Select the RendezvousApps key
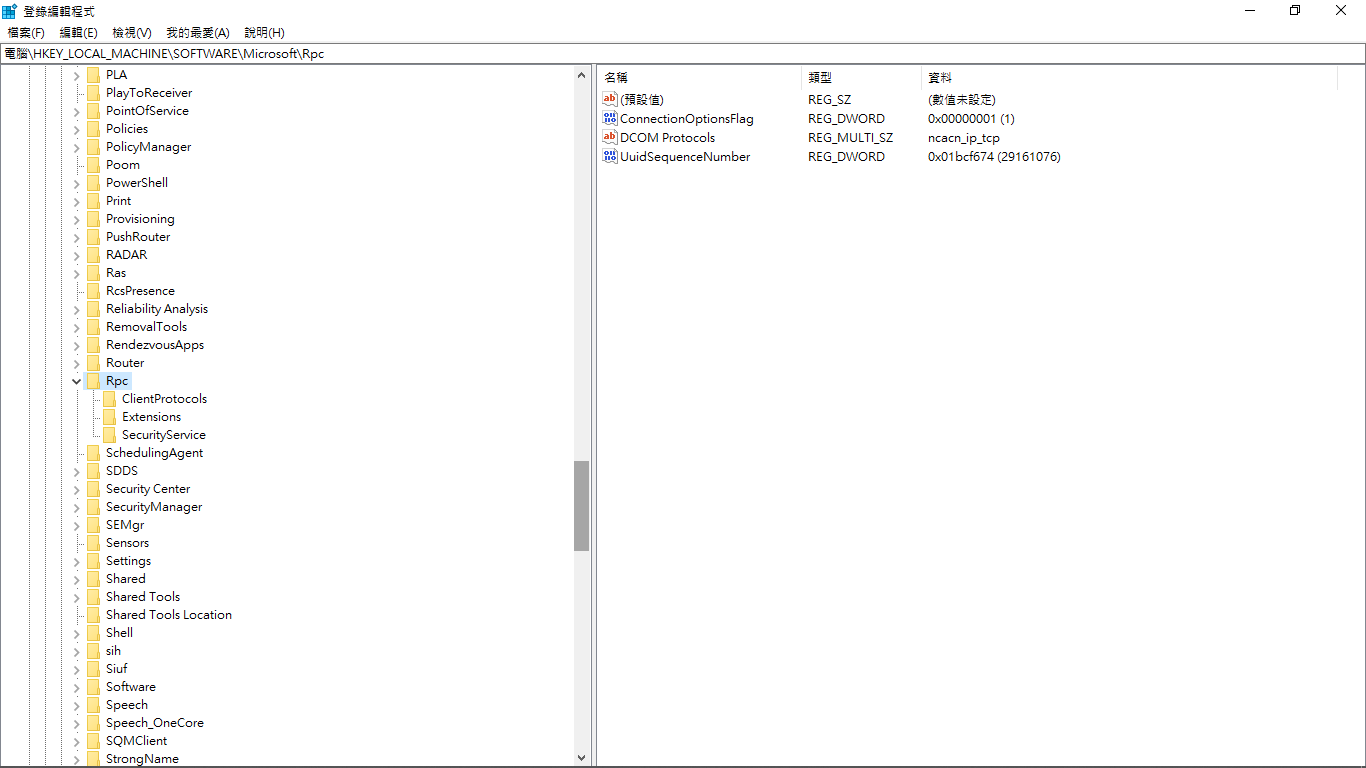This screenshot has height=768, width=1366. pos(155,345)
